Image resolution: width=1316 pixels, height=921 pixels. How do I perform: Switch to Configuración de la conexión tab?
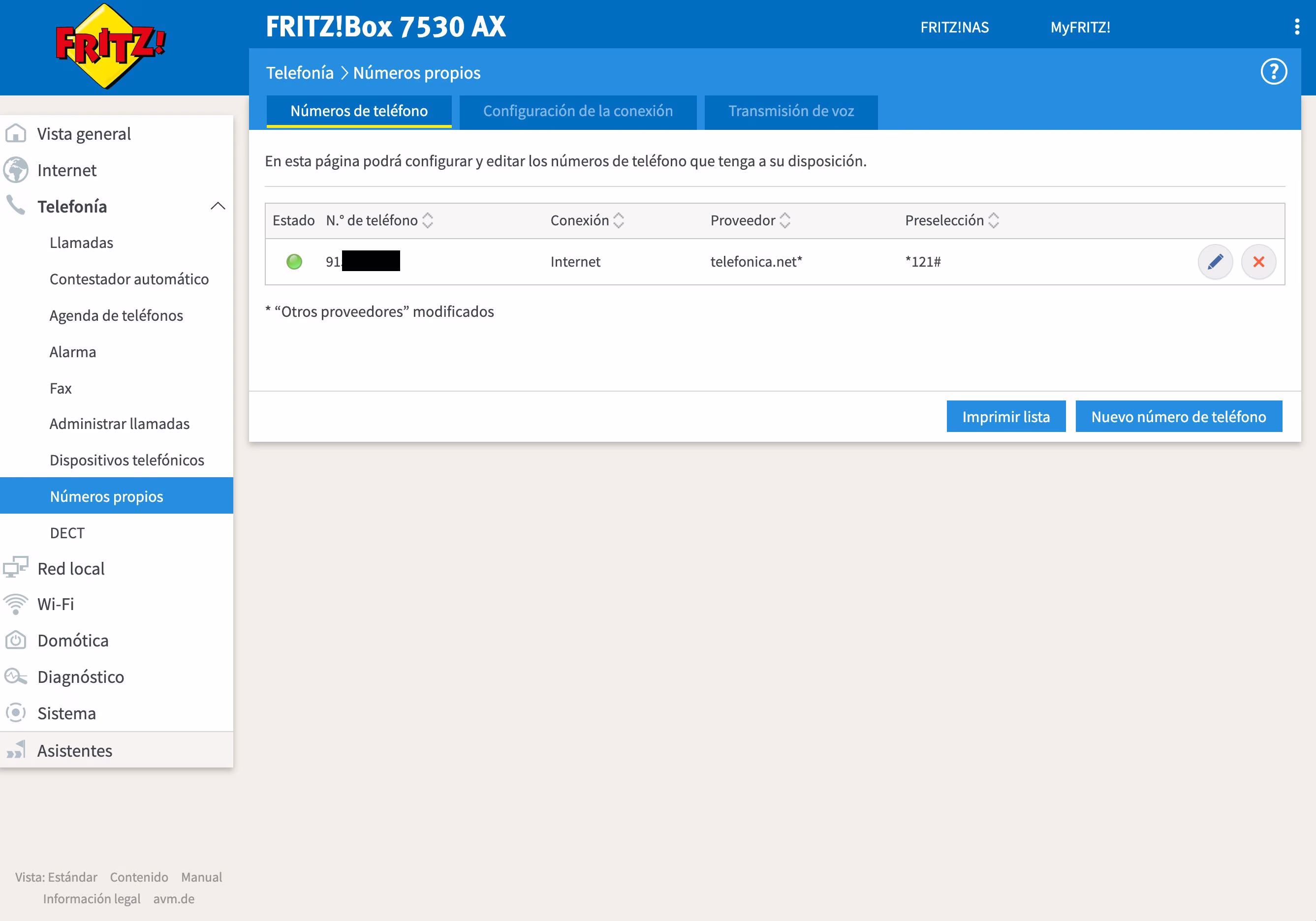point(578,111)
